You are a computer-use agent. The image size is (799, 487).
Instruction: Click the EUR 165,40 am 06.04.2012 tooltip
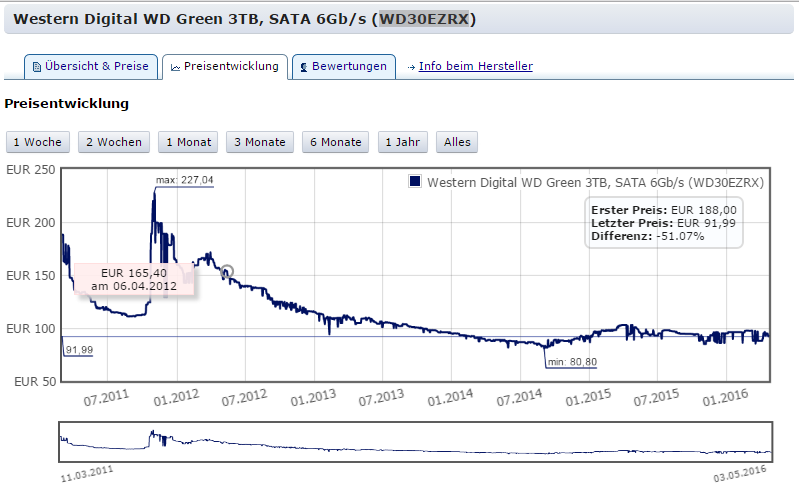[x=134, y=279]
